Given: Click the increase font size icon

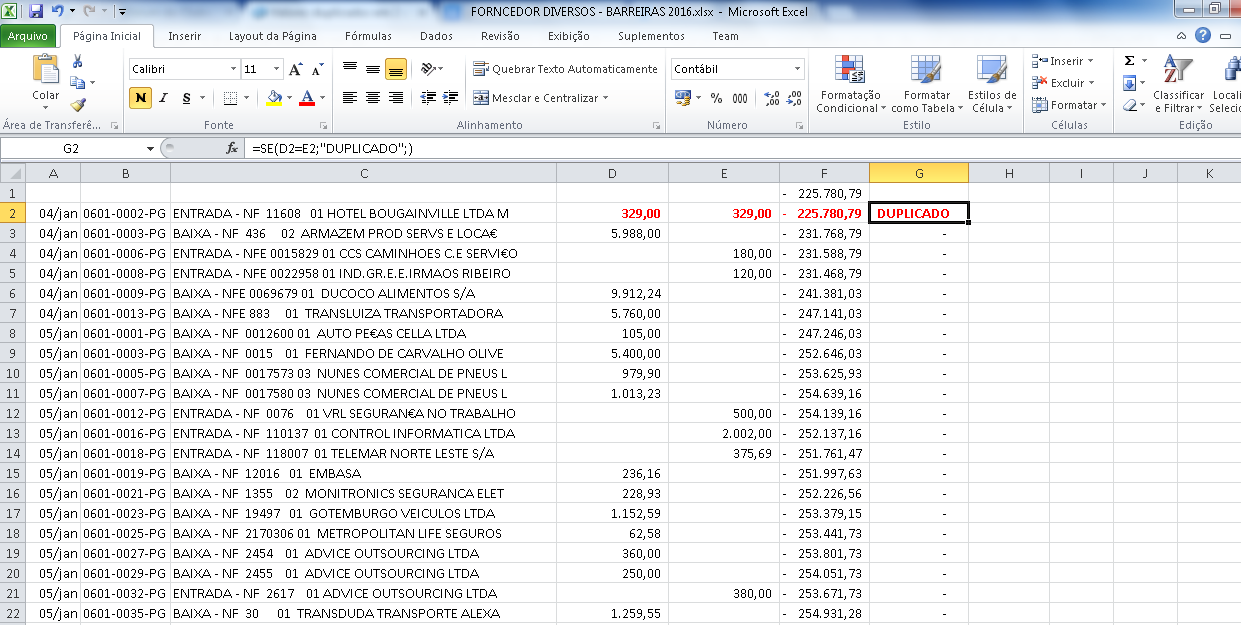Looking at the screenshot, I should pyautogui.click(x=295, y=69).
